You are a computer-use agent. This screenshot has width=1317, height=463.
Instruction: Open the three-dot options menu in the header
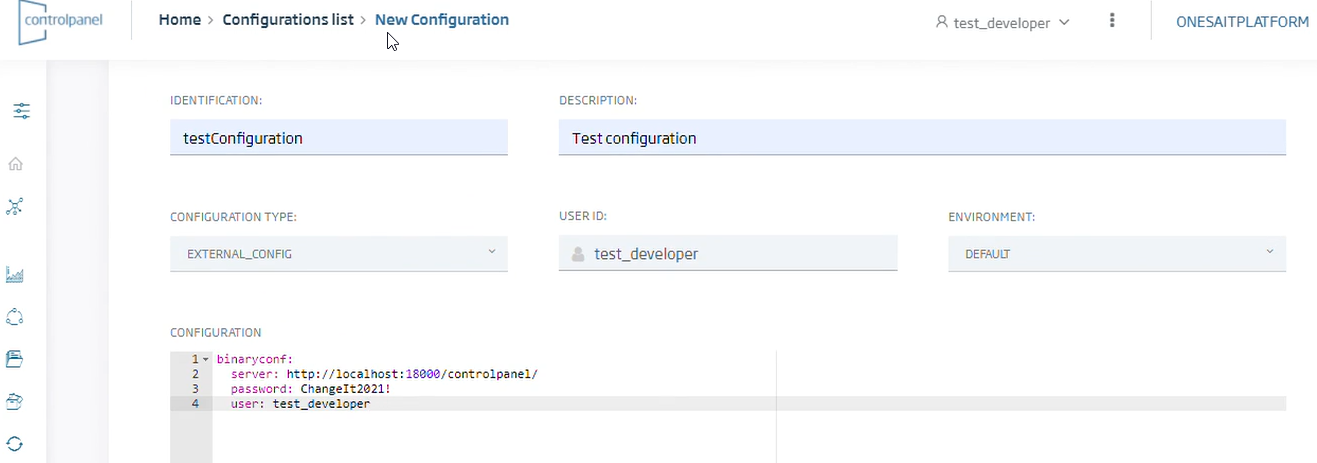coord(1112,21)
